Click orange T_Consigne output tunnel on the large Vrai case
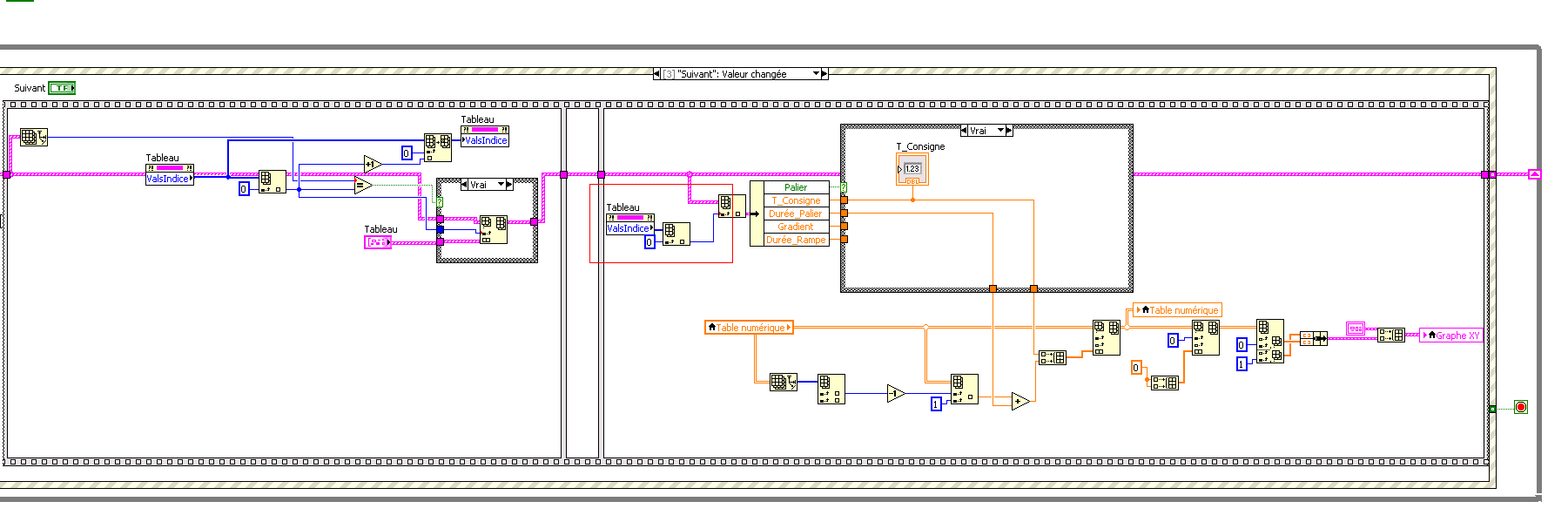 click(1033, 288)
